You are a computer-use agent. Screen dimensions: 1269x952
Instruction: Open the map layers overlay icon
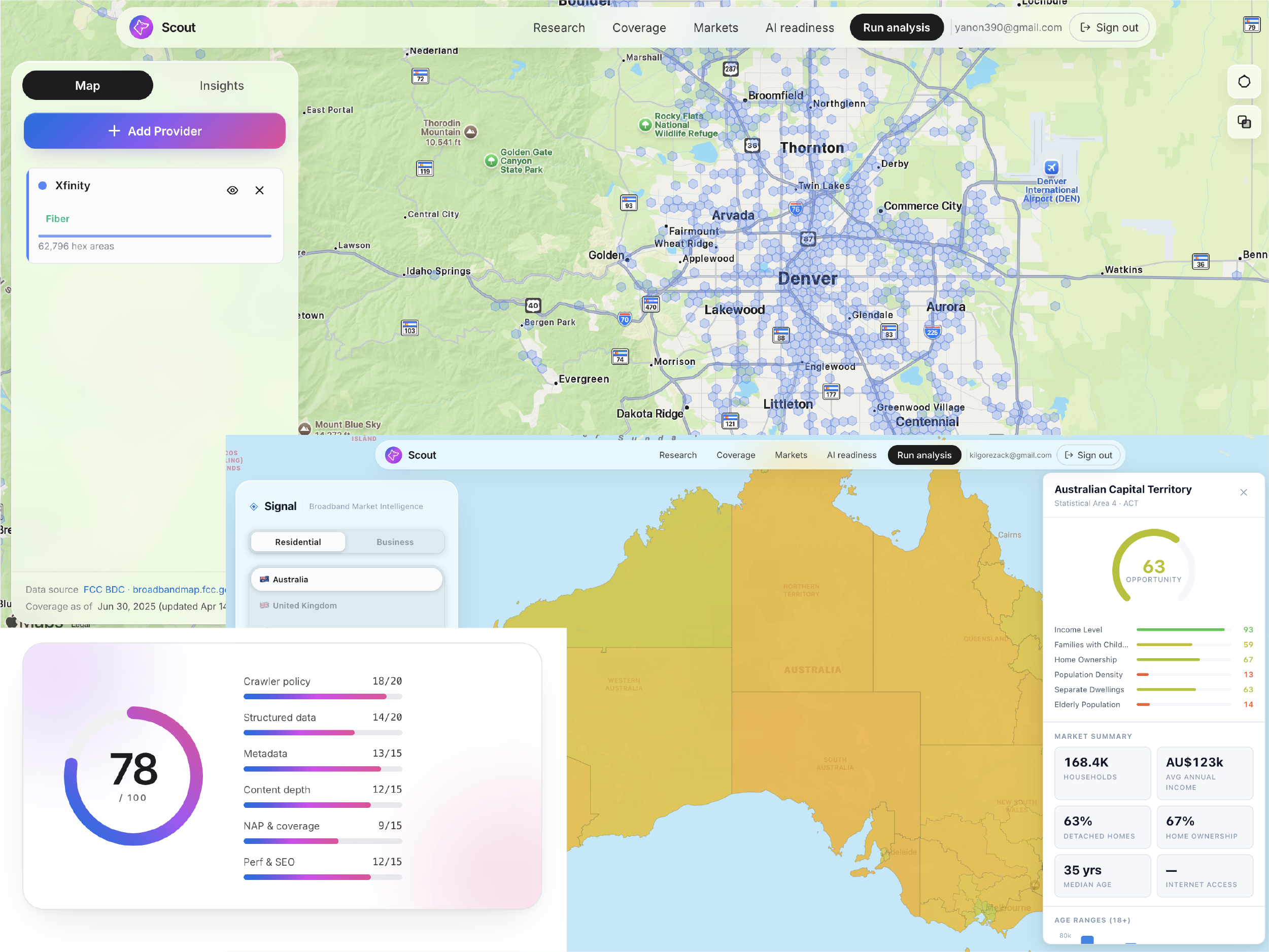1244,122
